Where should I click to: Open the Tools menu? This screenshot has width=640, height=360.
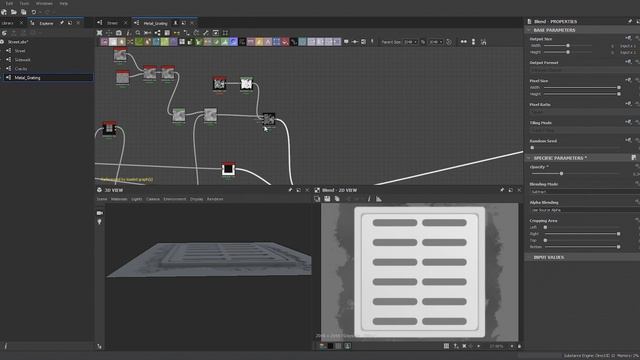(24, 3)
